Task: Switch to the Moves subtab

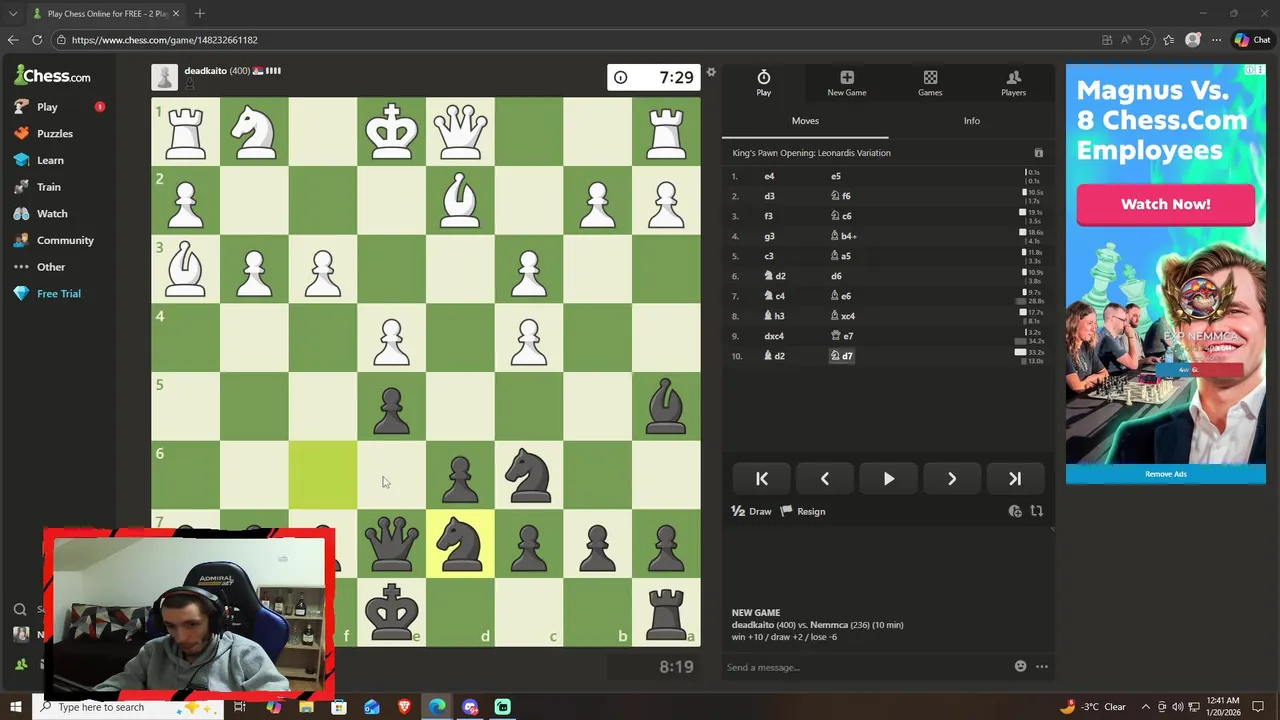Action: [x=805, y=121]
